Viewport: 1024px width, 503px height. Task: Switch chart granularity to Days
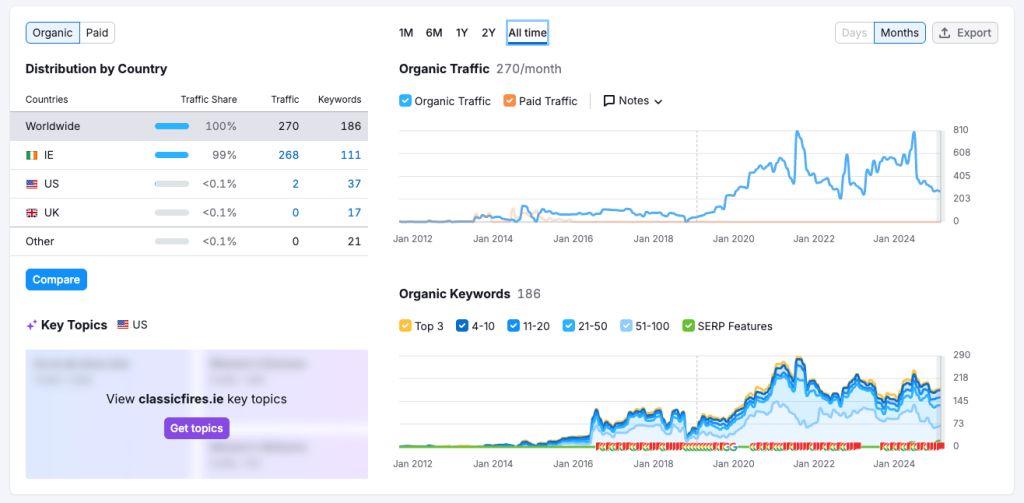[x=854, y=33]
